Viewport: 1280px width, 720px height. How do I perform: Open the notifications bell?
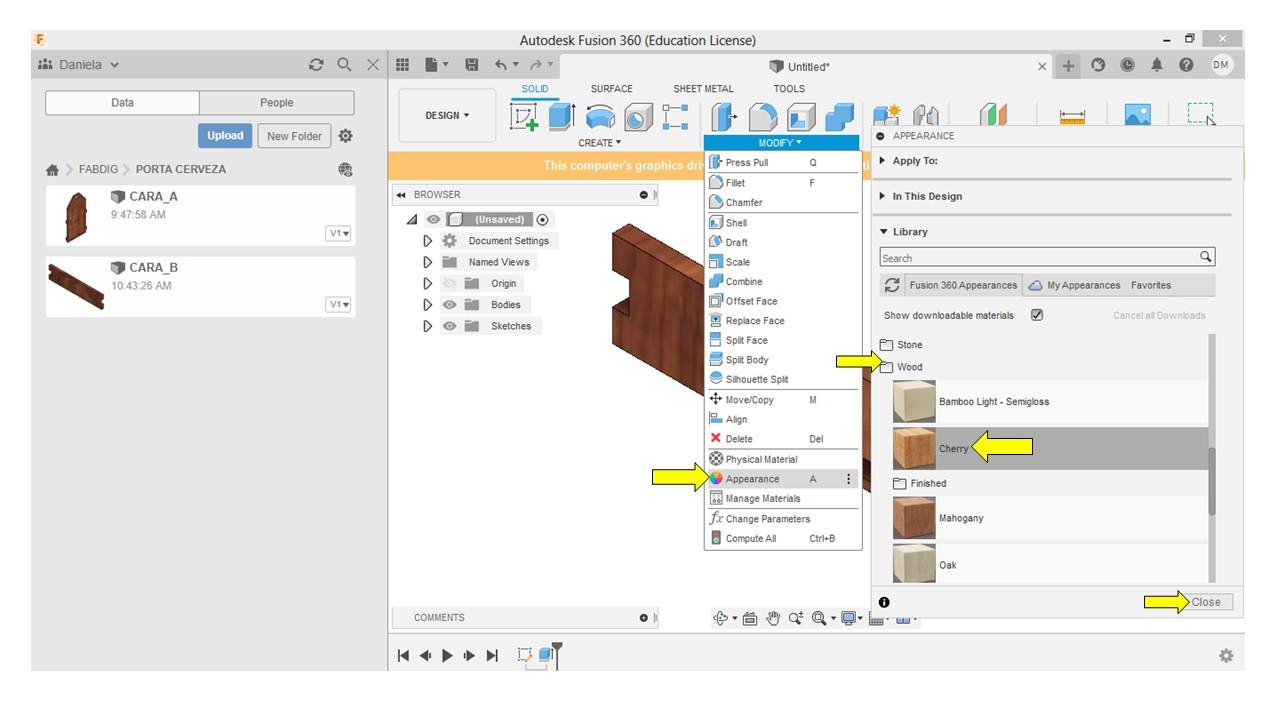click(1157, 65)
